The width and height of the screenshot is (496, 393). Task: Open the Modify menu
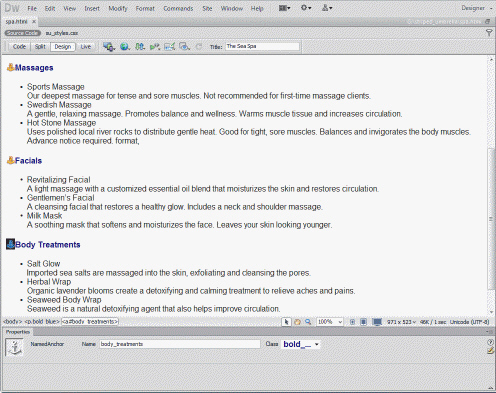click(x=118, y=8)
